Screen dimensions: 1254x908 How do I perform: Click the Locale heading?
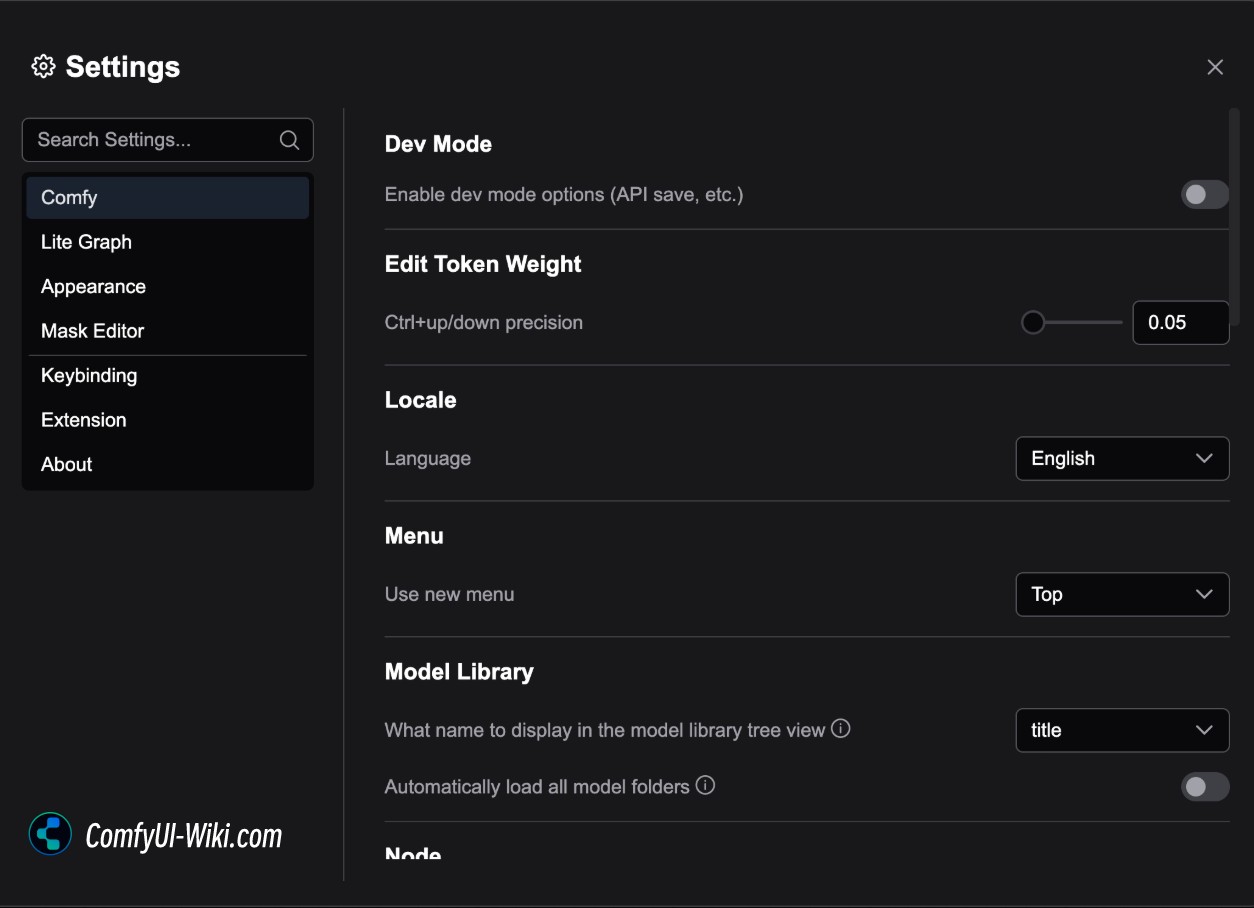coord(420,400)
